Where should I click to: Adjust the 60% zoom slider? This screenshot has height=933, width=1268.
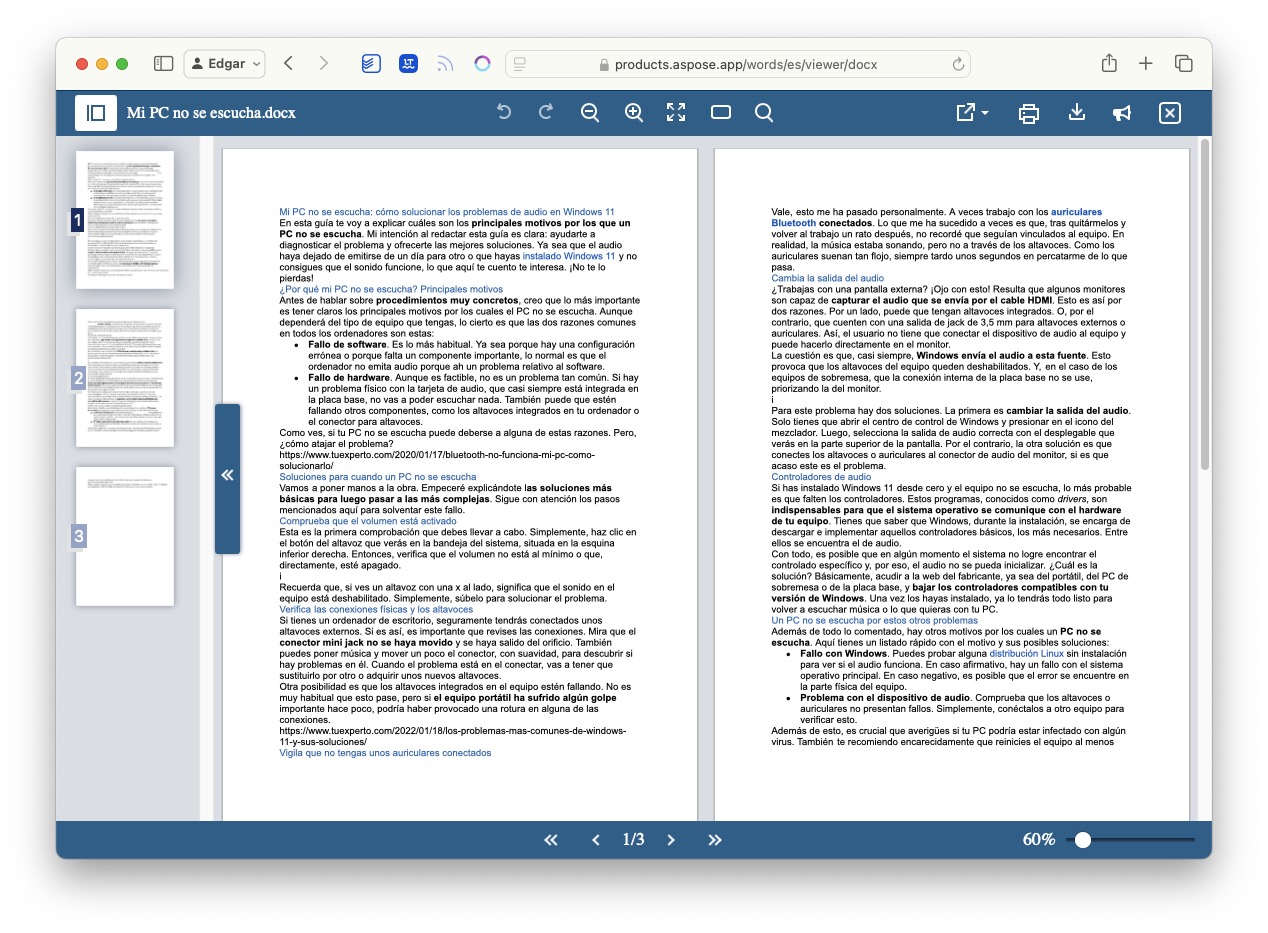[x=1083, y=840]
